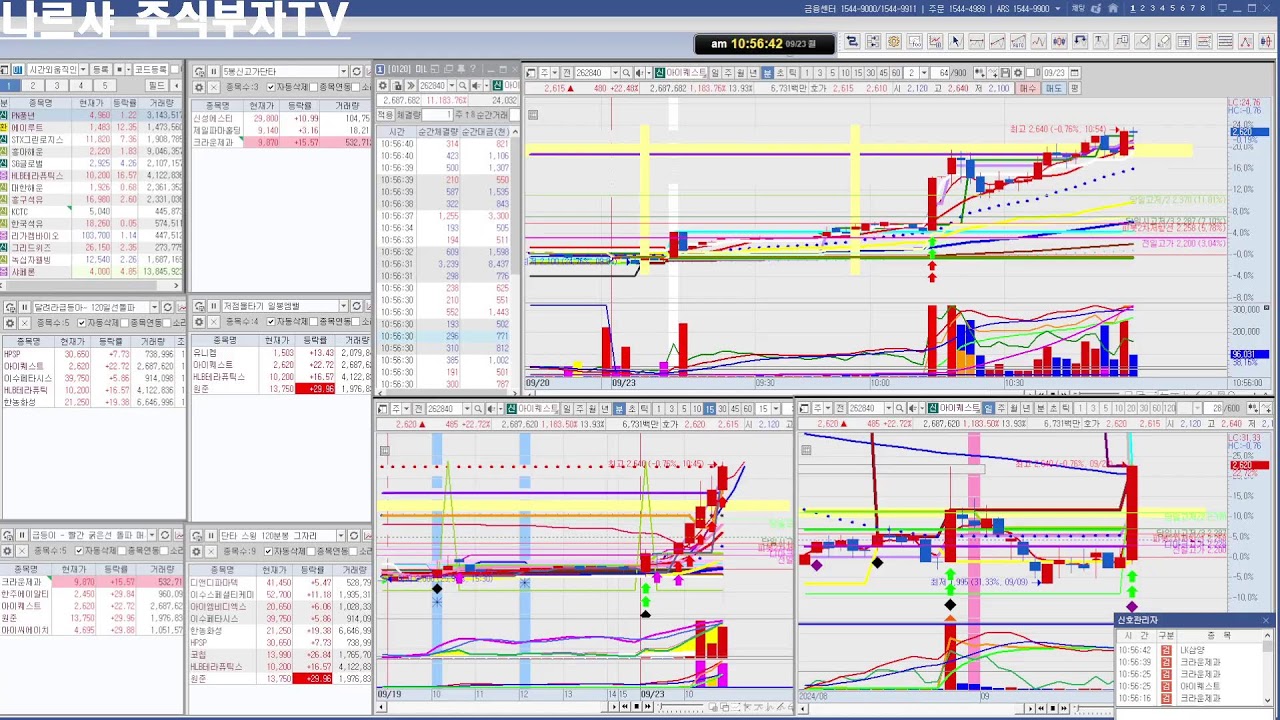Click the swap arrows icon beside the clock
This screenshot has height=720, width=1280.
tap(853, 41)
